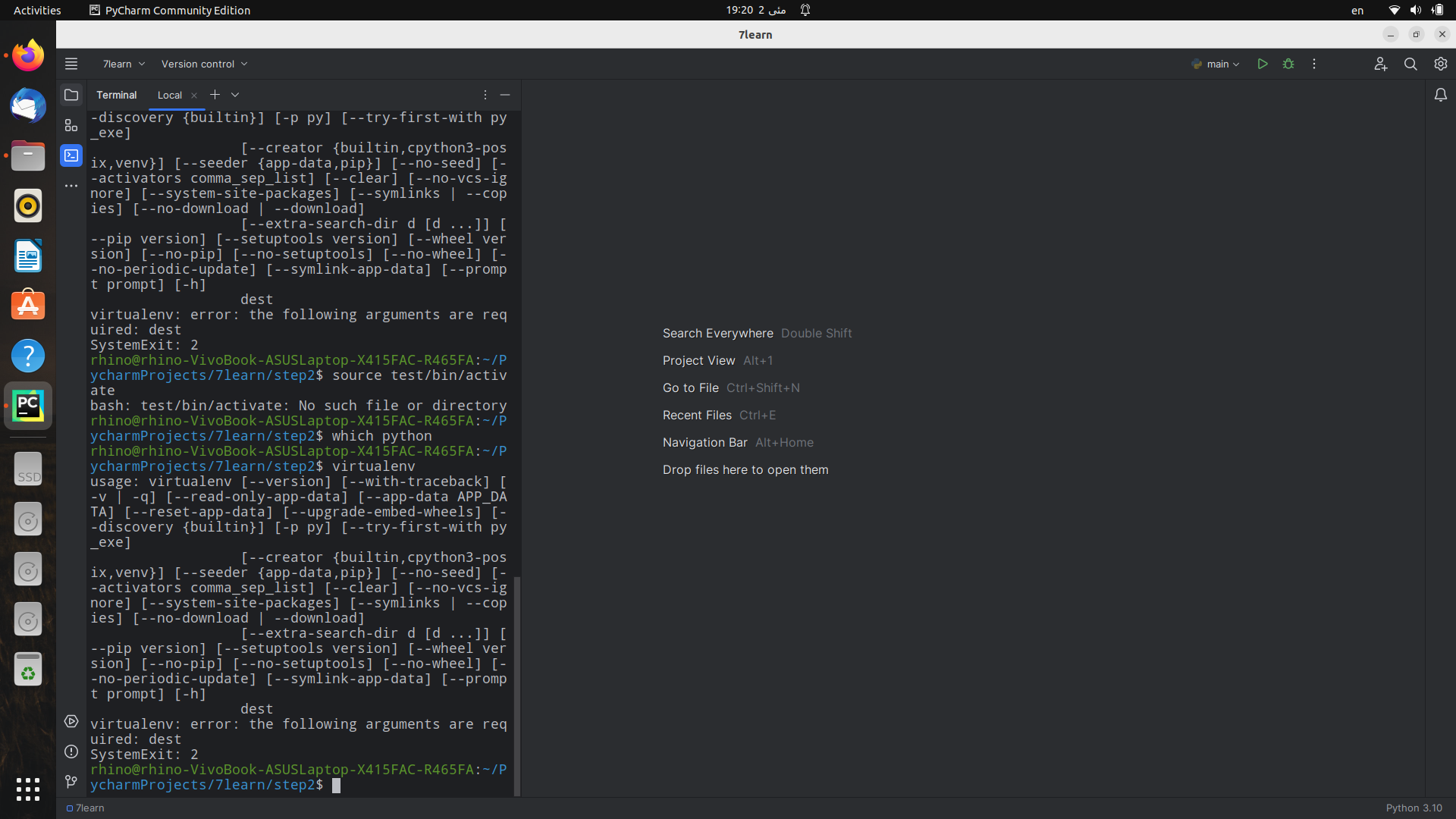The width and height of the screenshot is (1456, 819).
Task: Click Recent Files hint text
Action: coord(697,415)
